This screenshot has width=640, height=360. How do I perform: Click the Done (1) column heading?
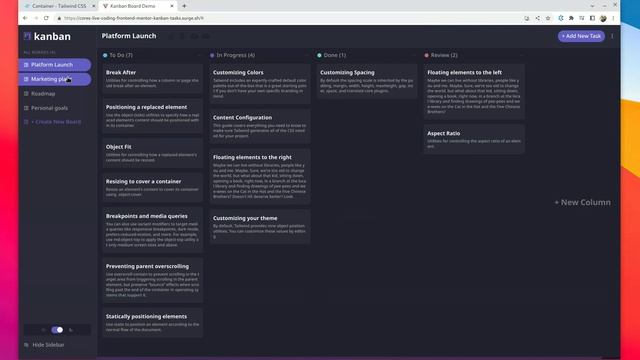(335, 55)
